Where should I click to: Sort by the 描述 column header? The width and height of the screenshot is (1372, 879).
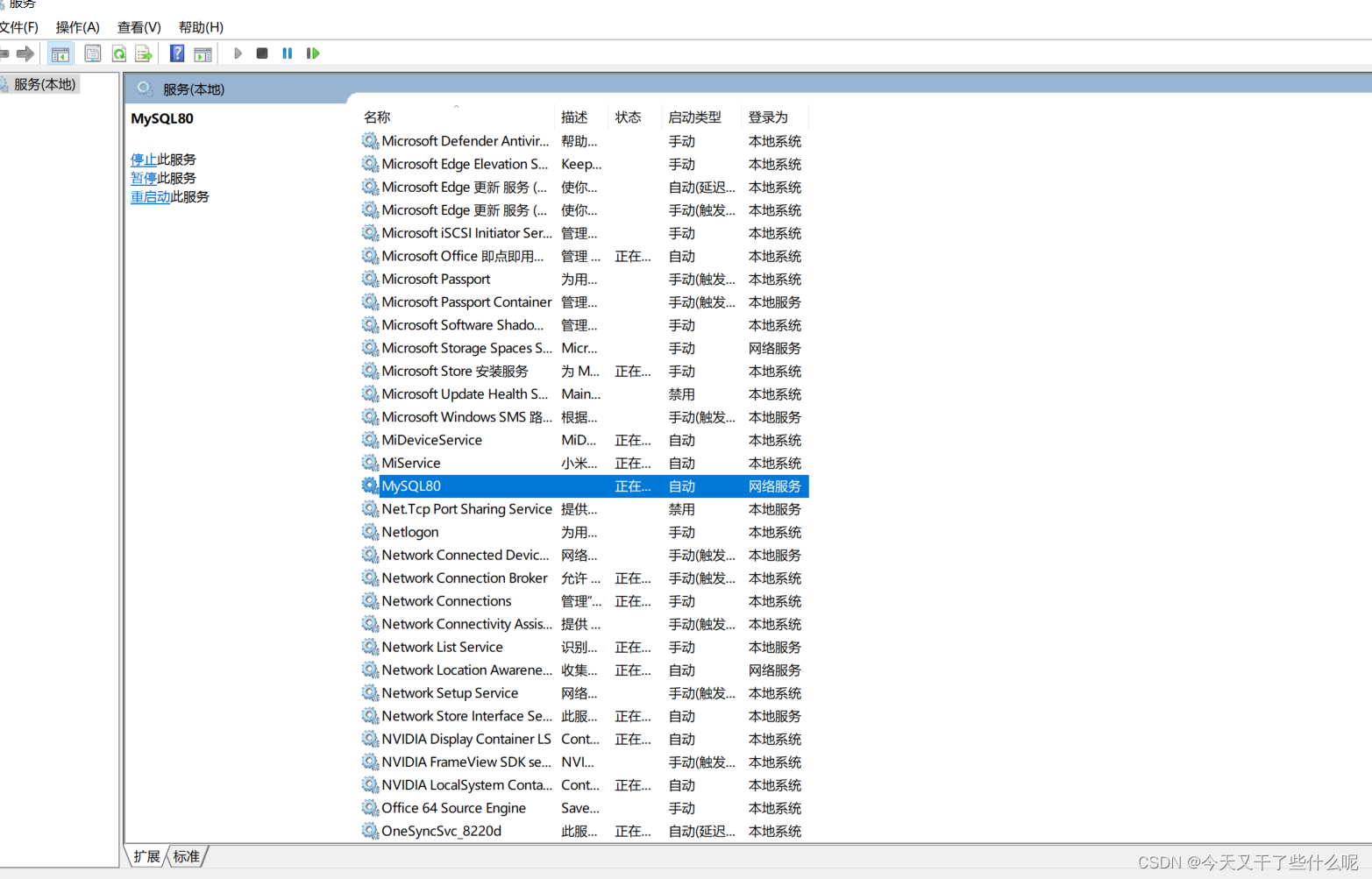tap(582, 117)
